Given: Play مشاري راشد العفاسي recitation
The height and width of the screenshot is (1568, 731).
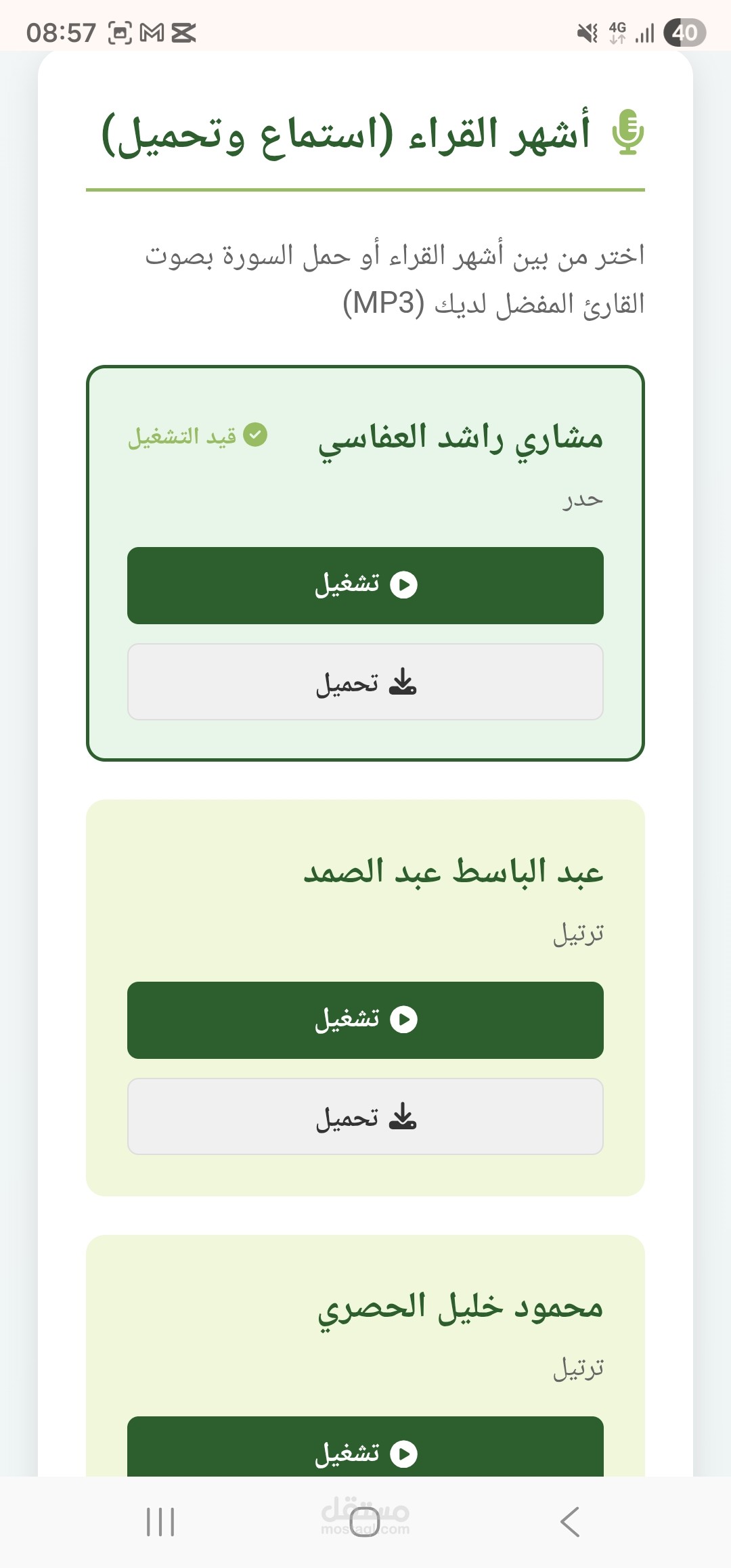Looking at the screenshot, I should (365, 585).
